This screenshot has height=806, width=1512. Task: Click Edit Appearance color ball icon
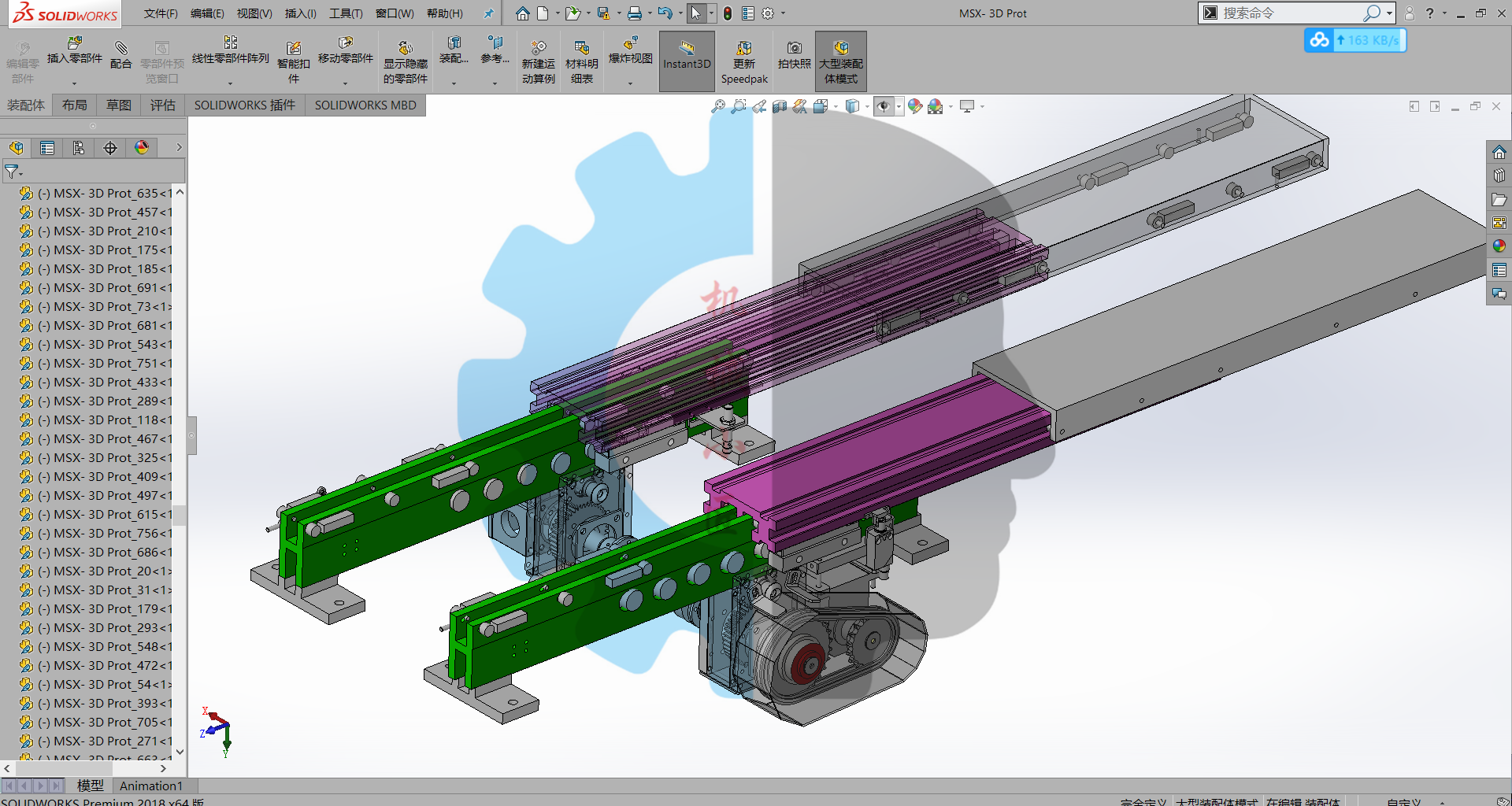[914, 106]
